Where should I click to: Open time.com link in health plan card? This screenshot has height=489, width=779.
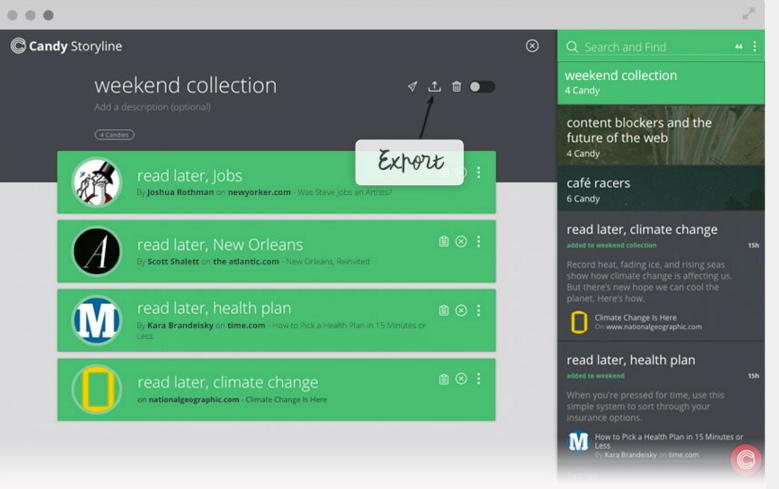pyautogui.click(x=246, y=326)
